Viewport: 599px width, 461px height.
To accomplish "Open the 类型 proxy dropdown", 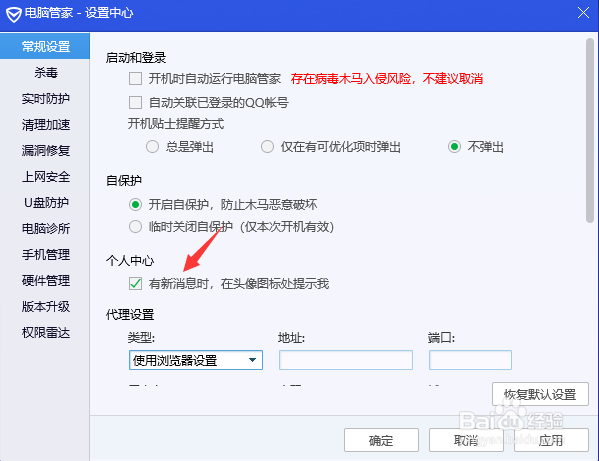I will pos(196,360).
